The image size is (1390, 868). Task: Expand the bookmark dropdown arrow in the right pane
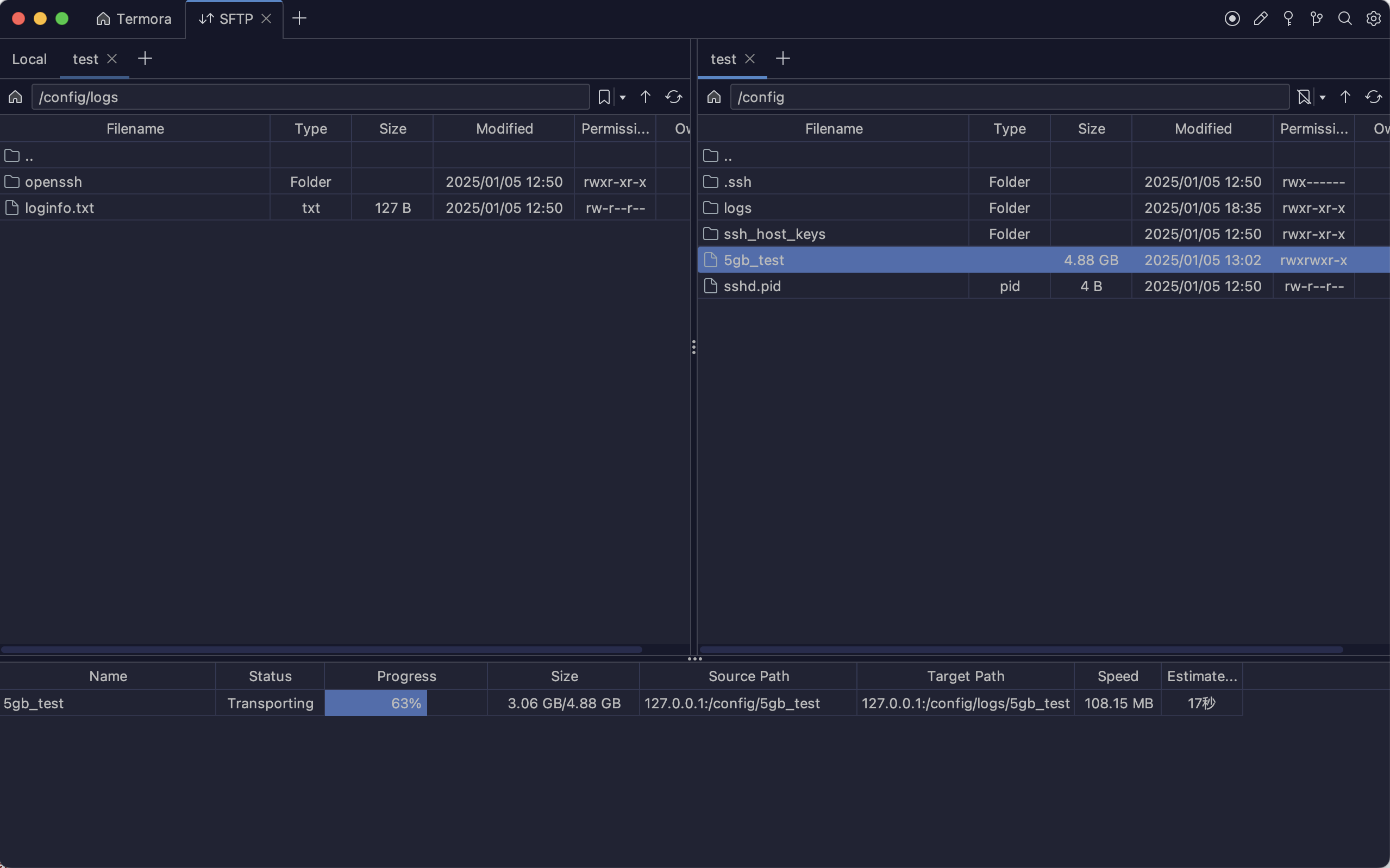click(x=1322, y=98)
